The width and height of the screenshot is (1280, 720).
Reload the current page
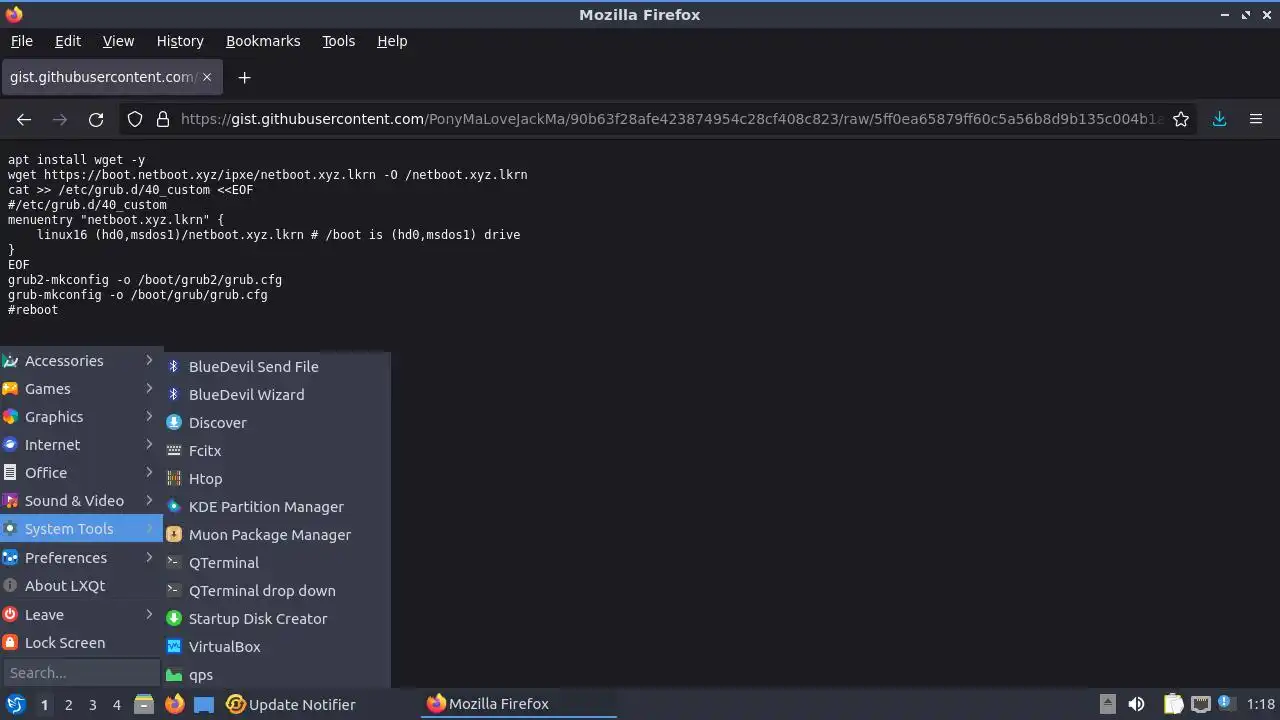tap(96, 119)
